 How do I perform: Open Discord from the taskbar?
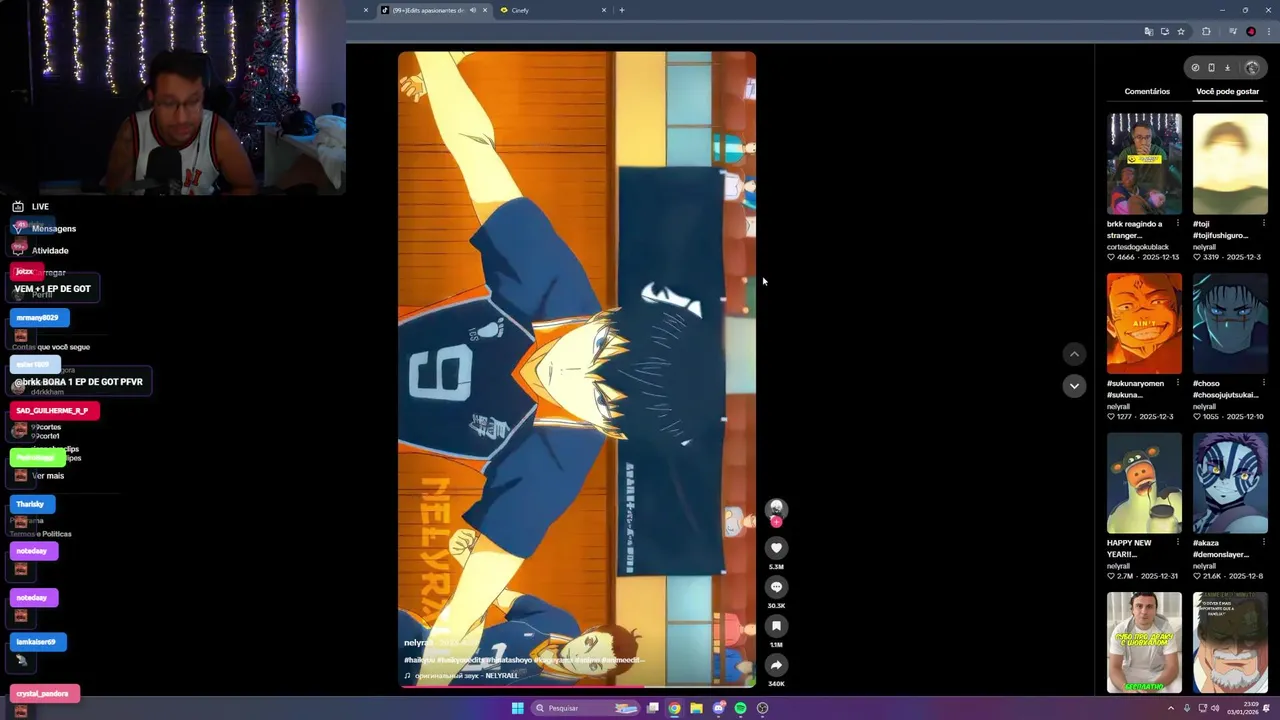pos(719,708)
